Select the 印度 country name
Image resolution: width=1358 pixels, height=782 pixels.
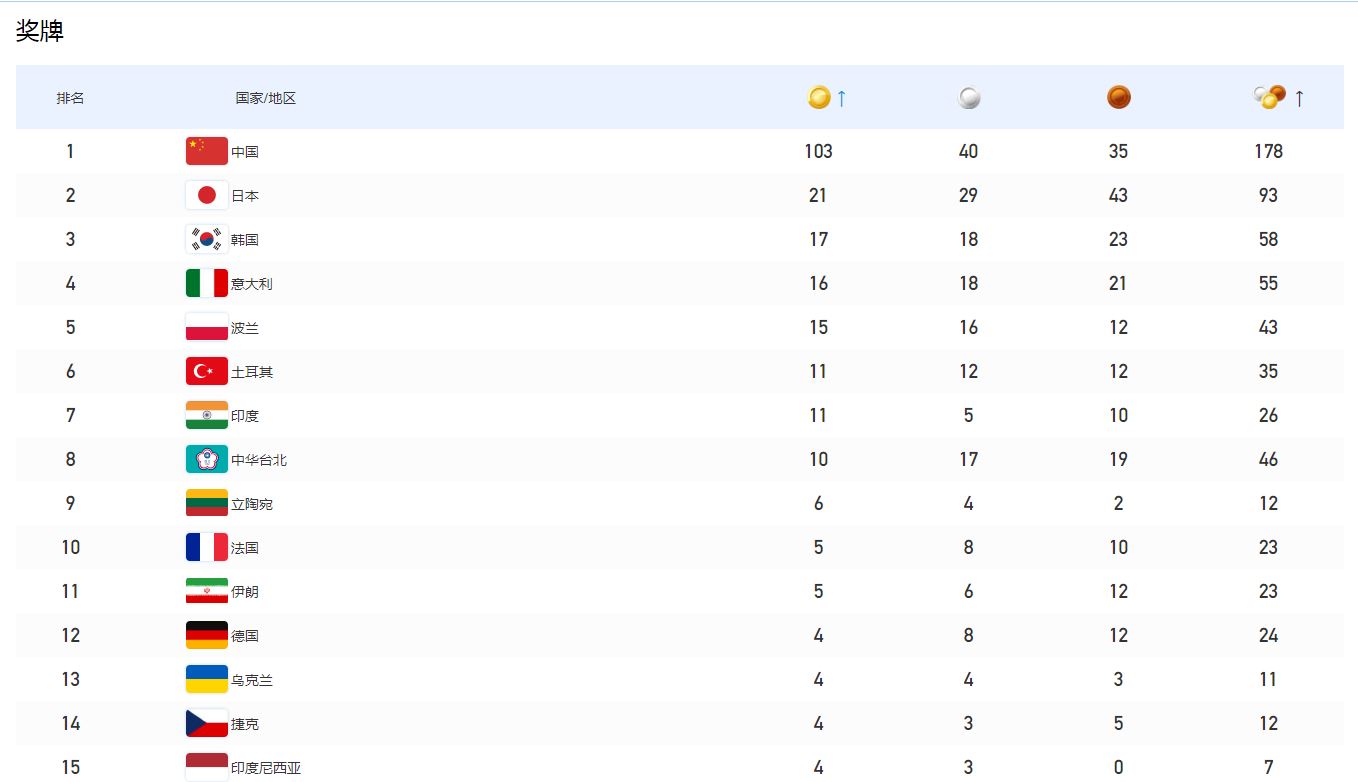click(245, 416)
